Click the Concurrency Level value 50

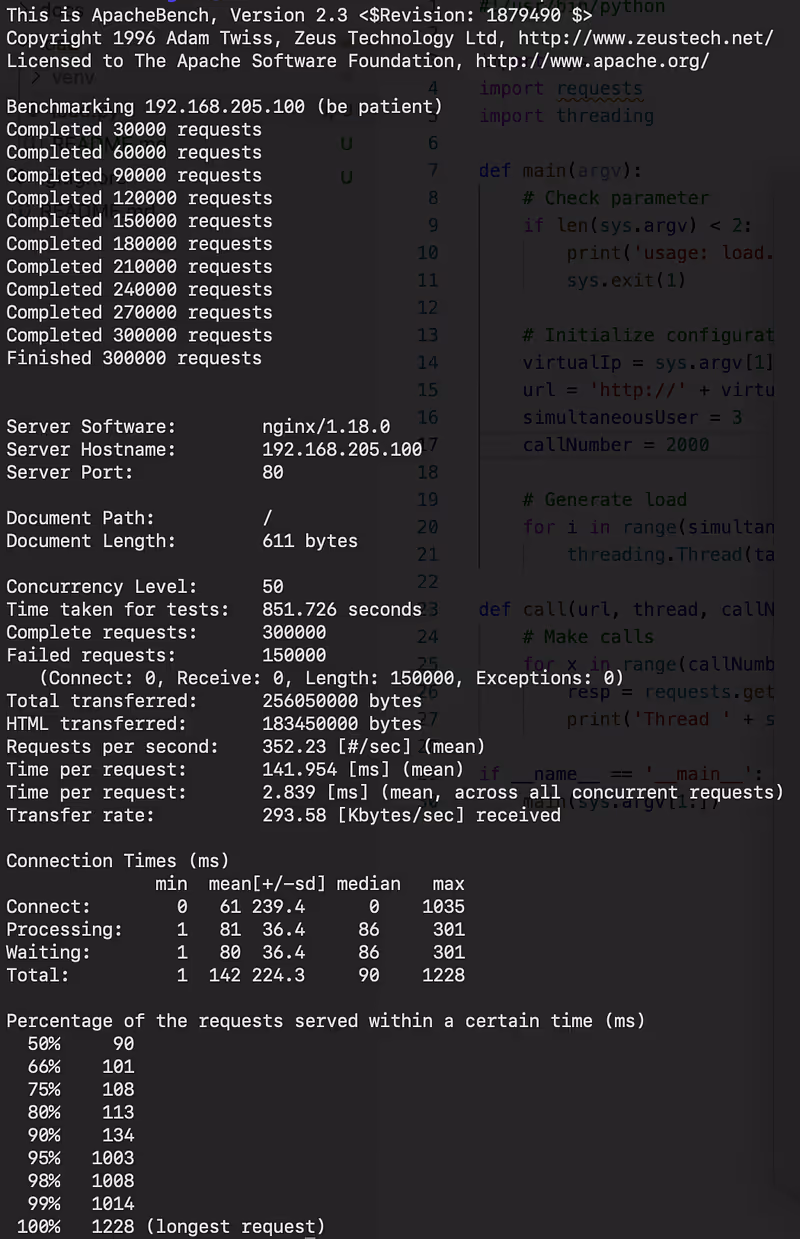[x=273, y=586]
